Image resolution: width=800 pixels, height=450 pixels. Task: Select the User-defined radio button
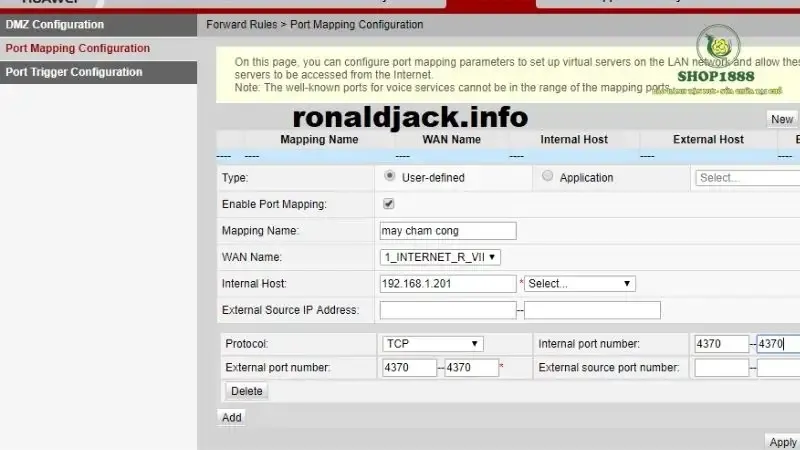[389, 176]
